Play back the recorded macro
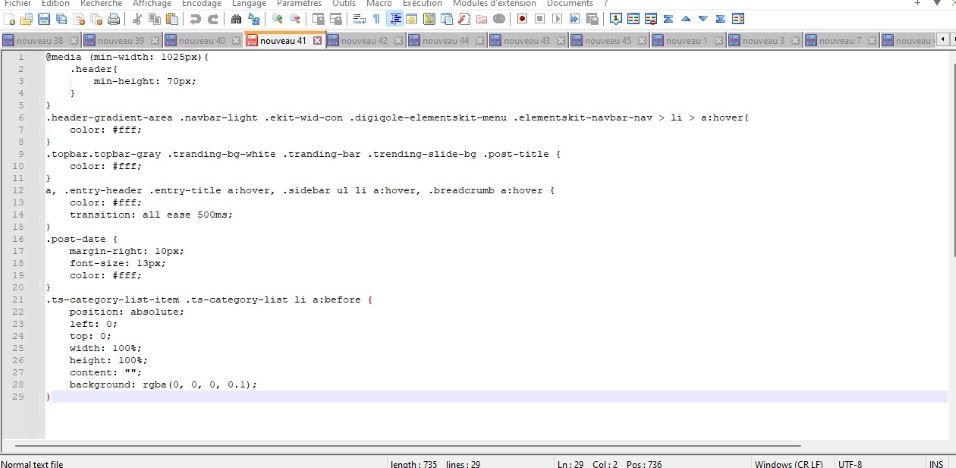 click(x=557, y=19)
